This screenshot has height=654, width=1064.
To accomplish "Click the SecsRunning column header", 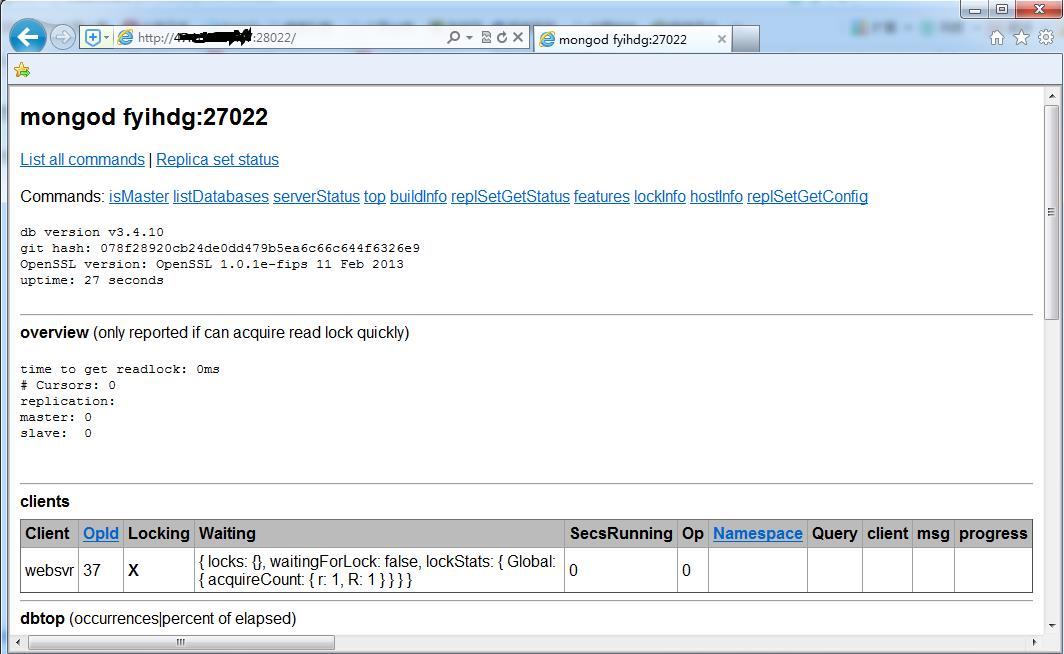I will point(621,534).
